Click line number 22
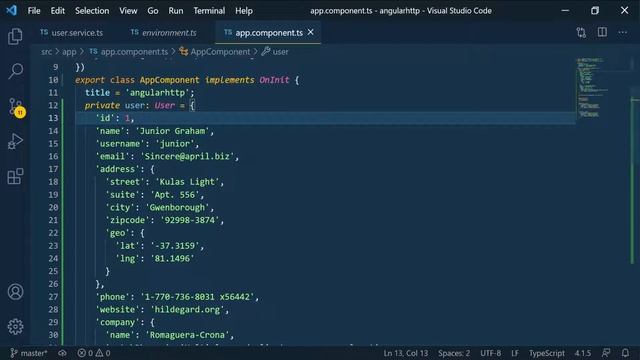 [53, 233]
